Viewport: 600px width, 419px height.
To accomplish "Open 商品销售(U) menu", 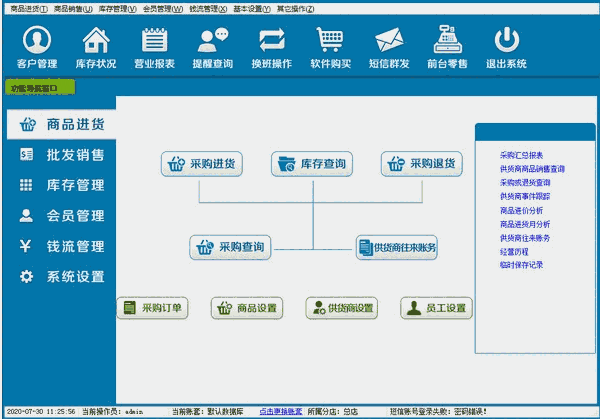I will 73,8.
